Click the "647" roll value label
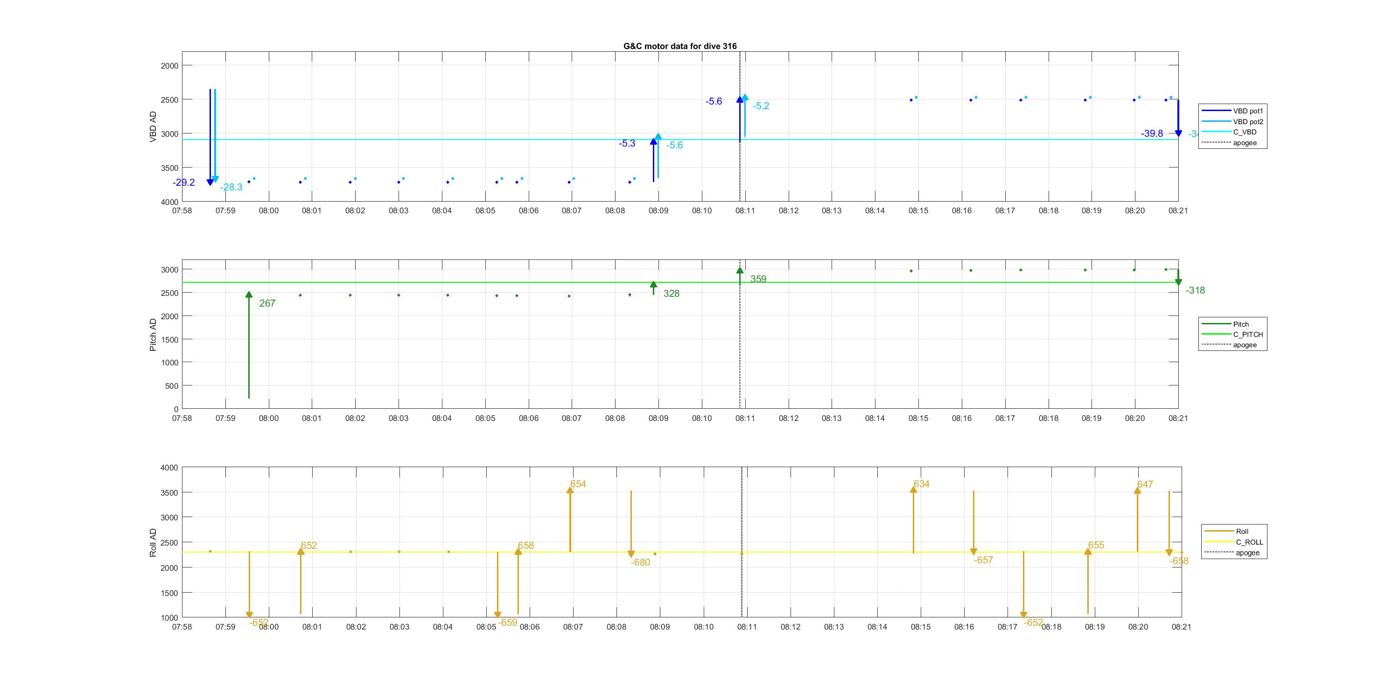Screen dimensions: 1400x693 (1145, 485)
